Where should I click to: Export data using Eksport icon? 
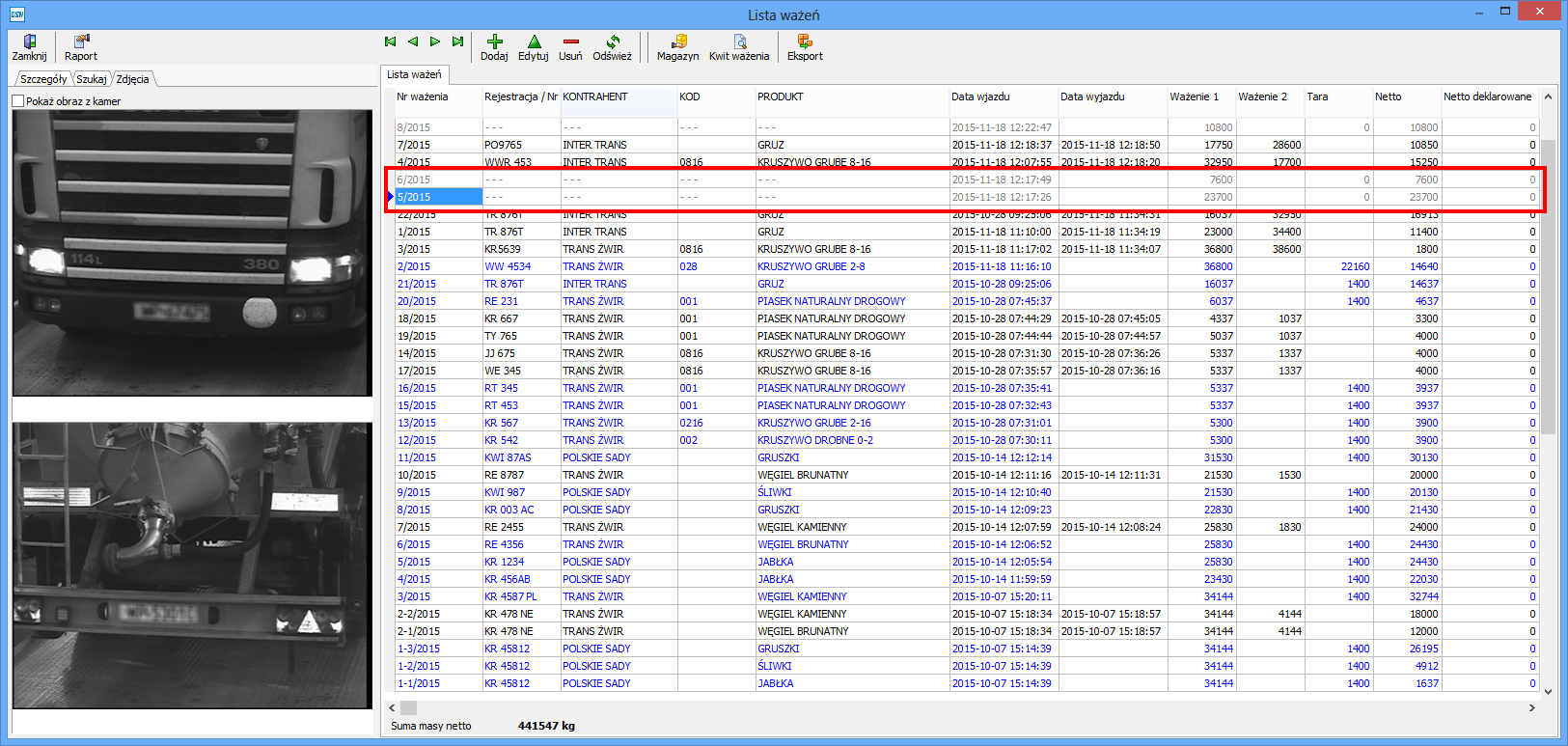pyautogui.click(x=805, y=46)
